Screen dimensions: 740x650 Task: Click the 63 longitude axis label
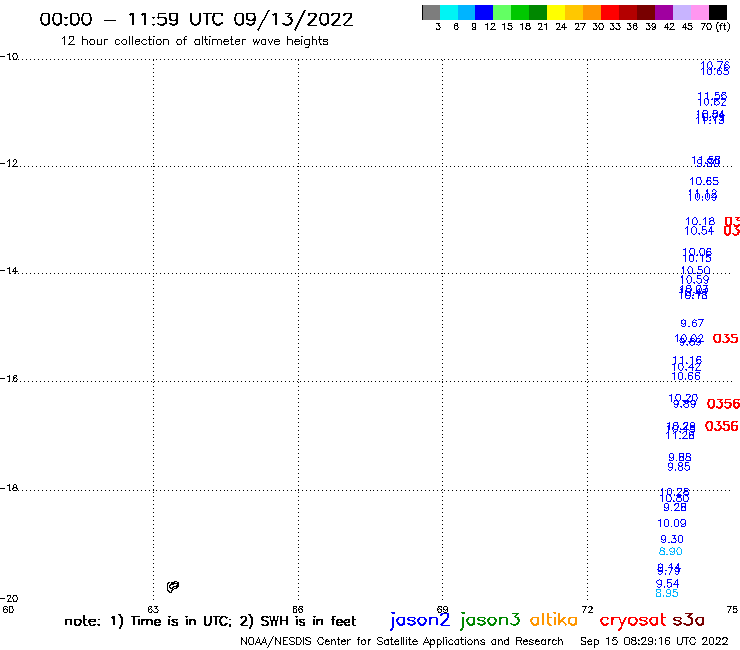[x=153, y=609]
